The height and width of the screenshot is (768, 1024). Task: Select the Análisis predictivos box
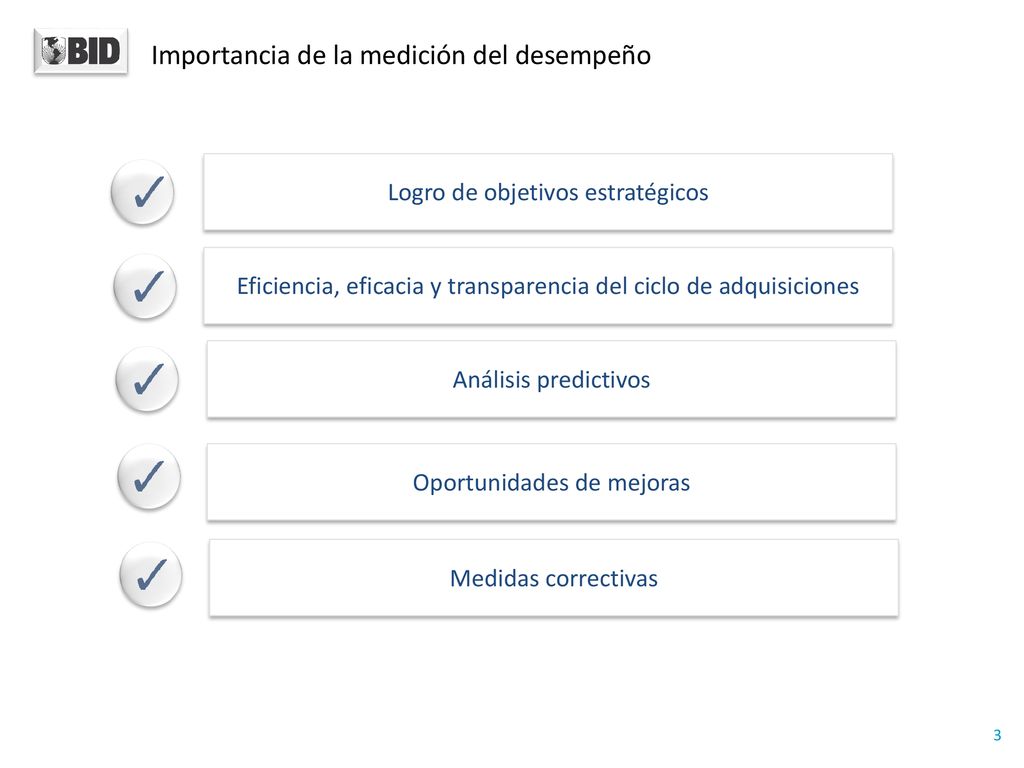551,379
